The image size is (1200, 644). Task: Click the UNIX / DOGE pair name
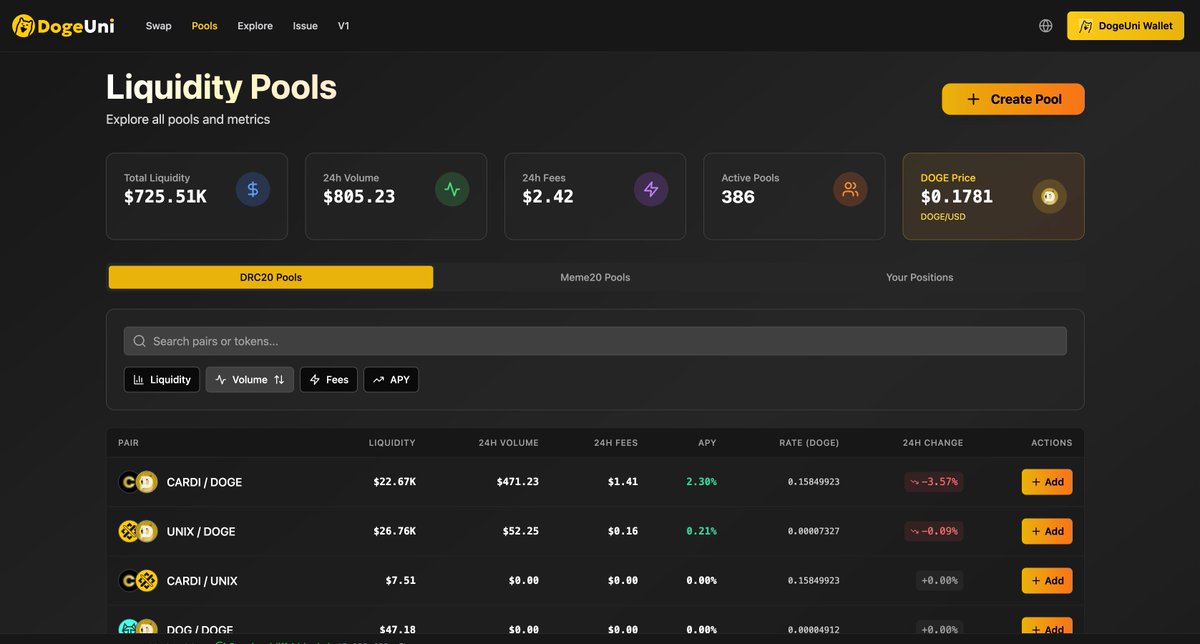pyautogui.click(x=201, y=531)
